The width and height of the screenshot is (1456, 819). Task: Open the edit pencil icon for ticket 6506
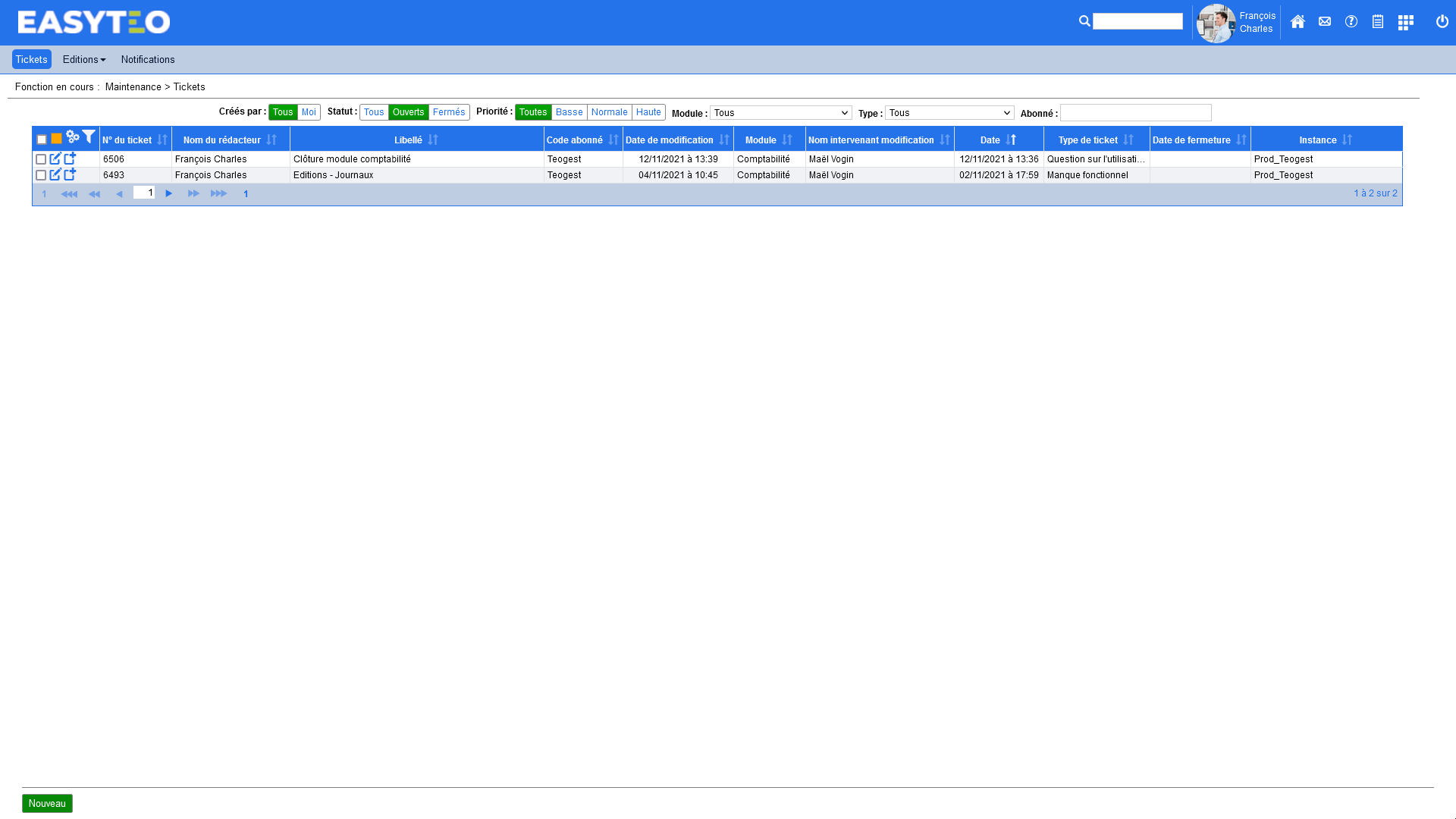55,158
